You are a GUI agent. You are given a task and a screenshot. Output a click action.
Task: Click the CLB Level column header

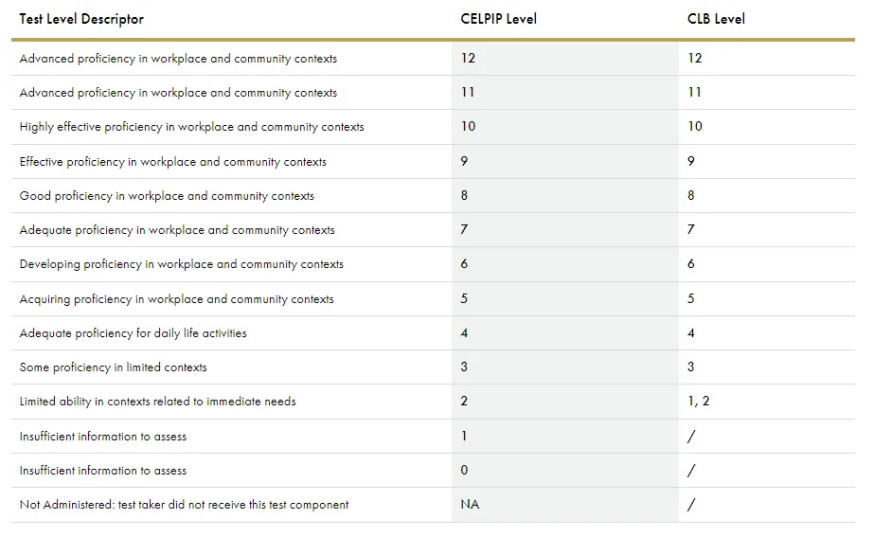[x=716, y=19]
